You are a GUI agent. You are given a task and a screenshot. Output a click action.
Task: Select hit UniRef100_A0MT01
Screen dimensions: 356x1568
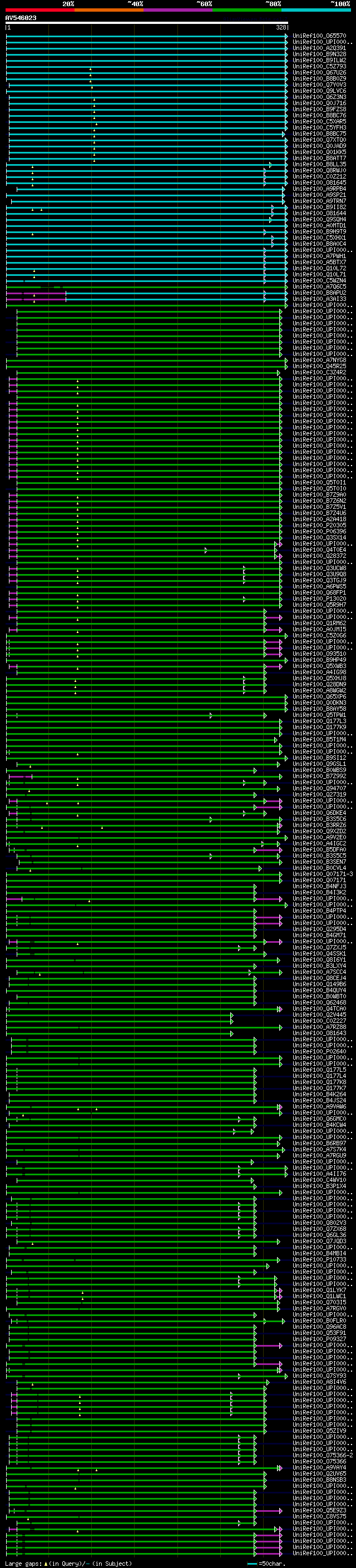(319, 225)
